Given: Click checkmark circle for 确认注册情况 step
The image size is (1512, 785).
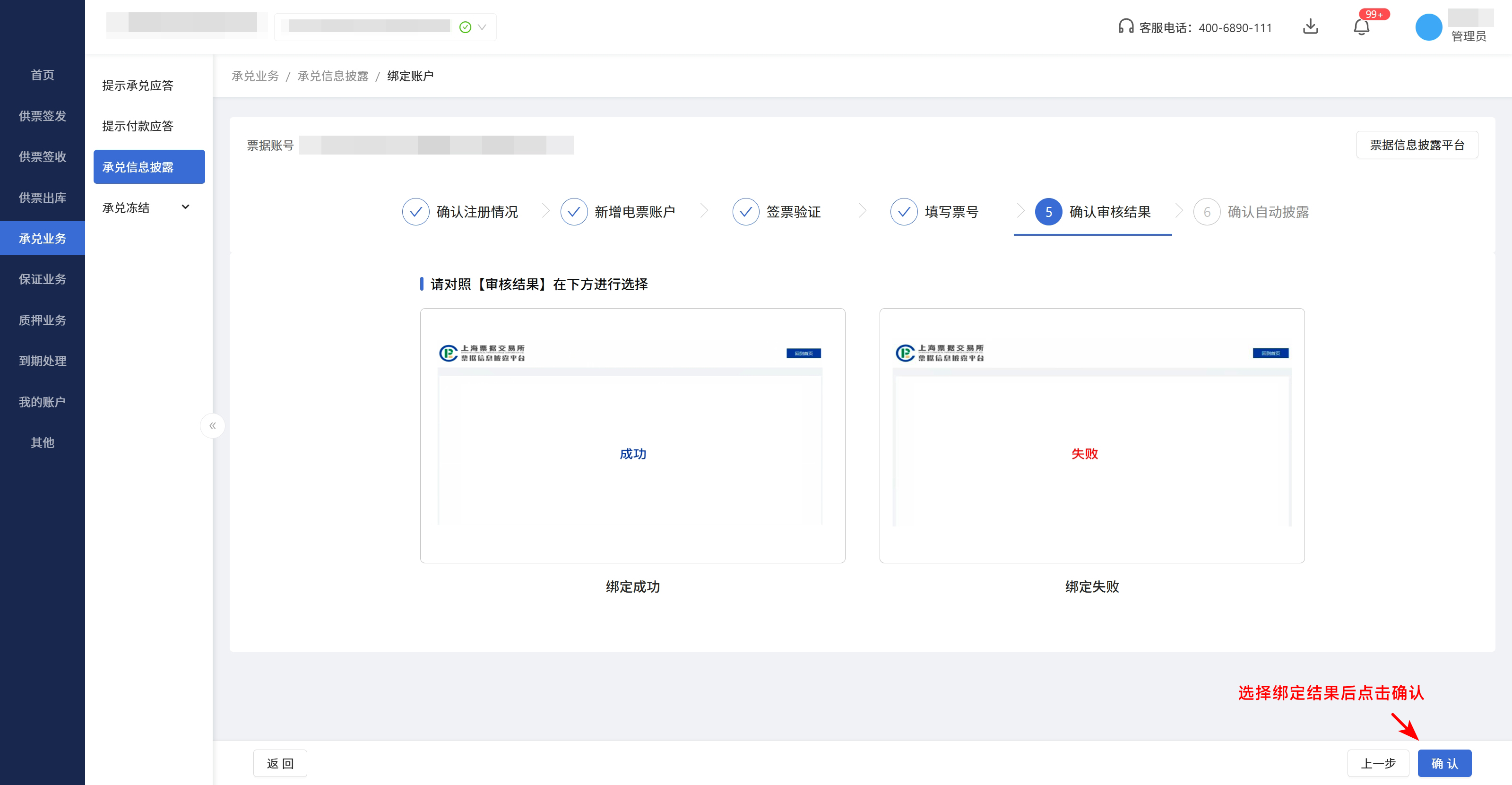Looking at the screenshot, I should pyautogui.click(x=415, y=212).
